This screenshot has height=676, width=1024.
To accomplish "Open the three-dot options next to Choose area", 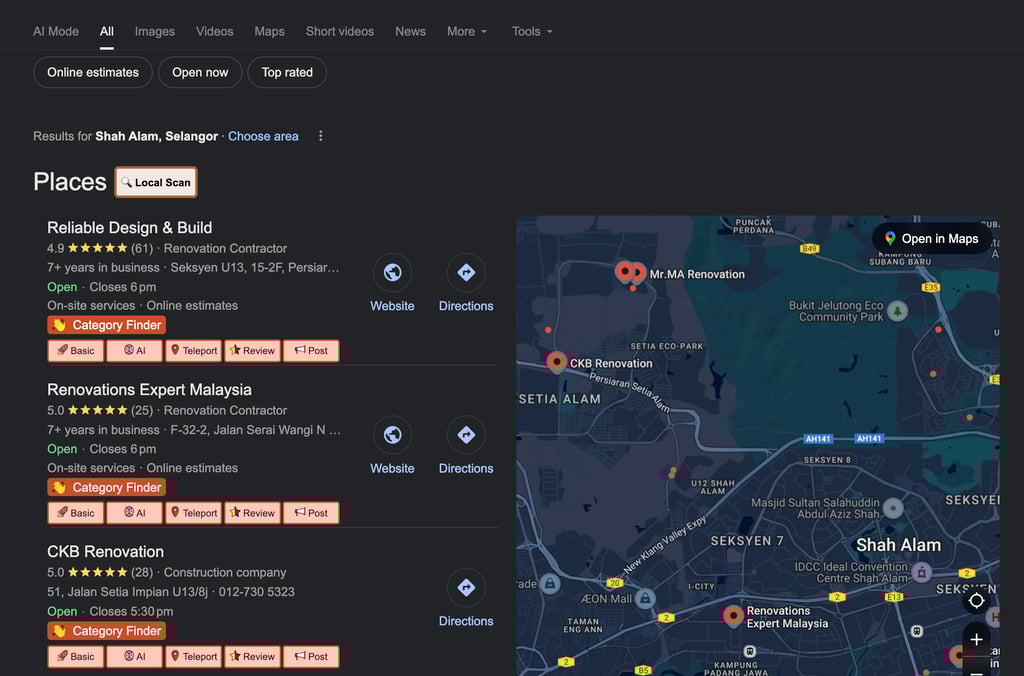I will click(320, 136).
